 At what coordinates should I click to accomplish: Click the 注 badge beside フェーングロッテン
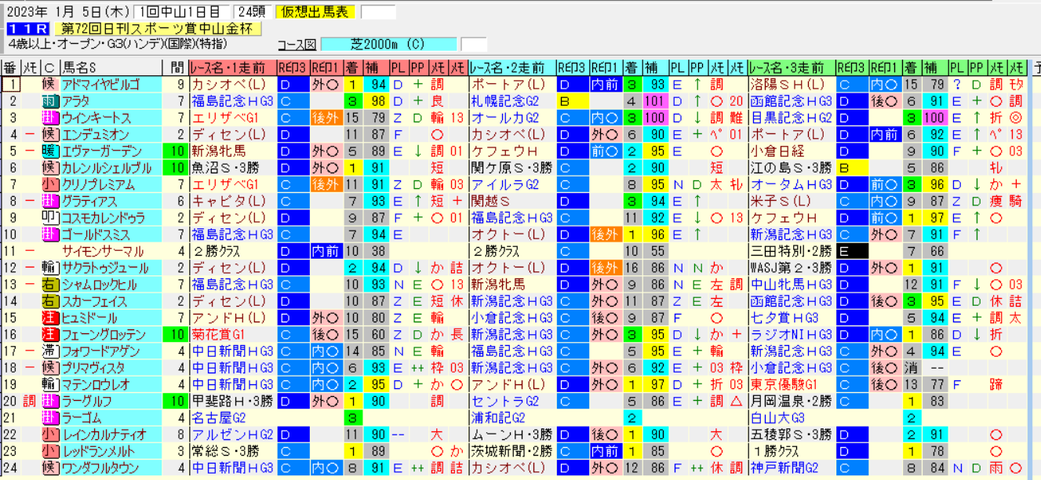click(x=50, y=334)
